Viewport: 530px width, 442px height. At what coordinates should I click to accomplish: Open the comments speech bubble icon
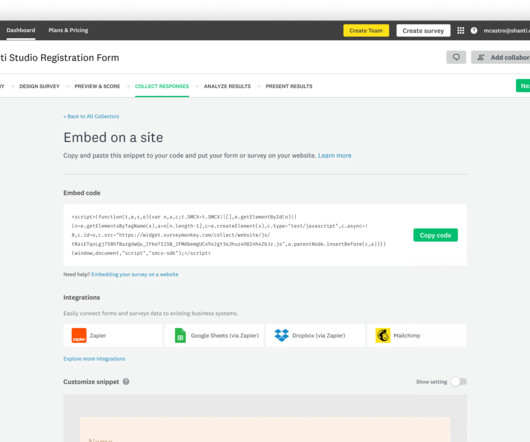[x=456, y=57]
